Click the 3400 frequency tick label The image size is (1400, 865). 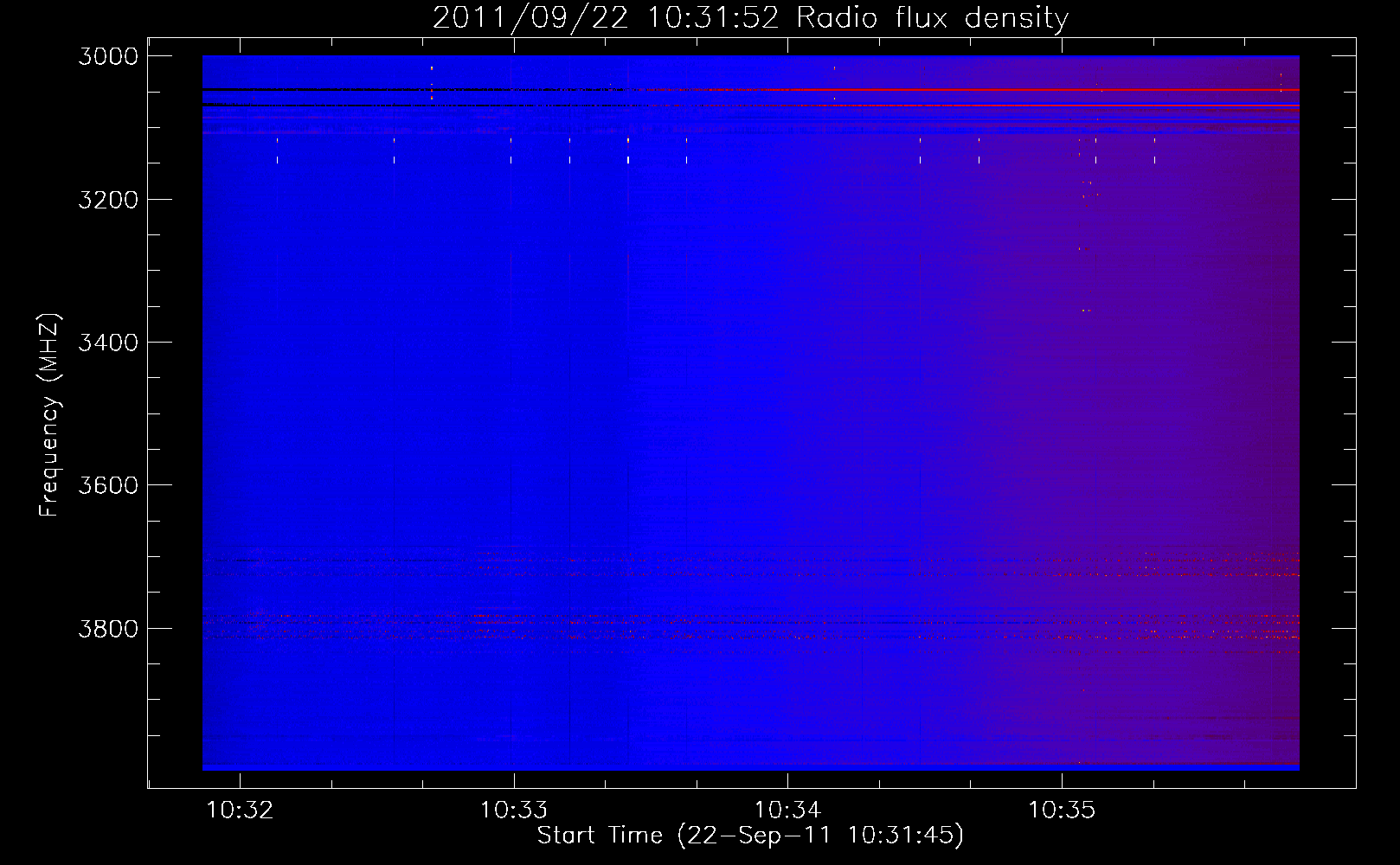click(x=108, y=343)
